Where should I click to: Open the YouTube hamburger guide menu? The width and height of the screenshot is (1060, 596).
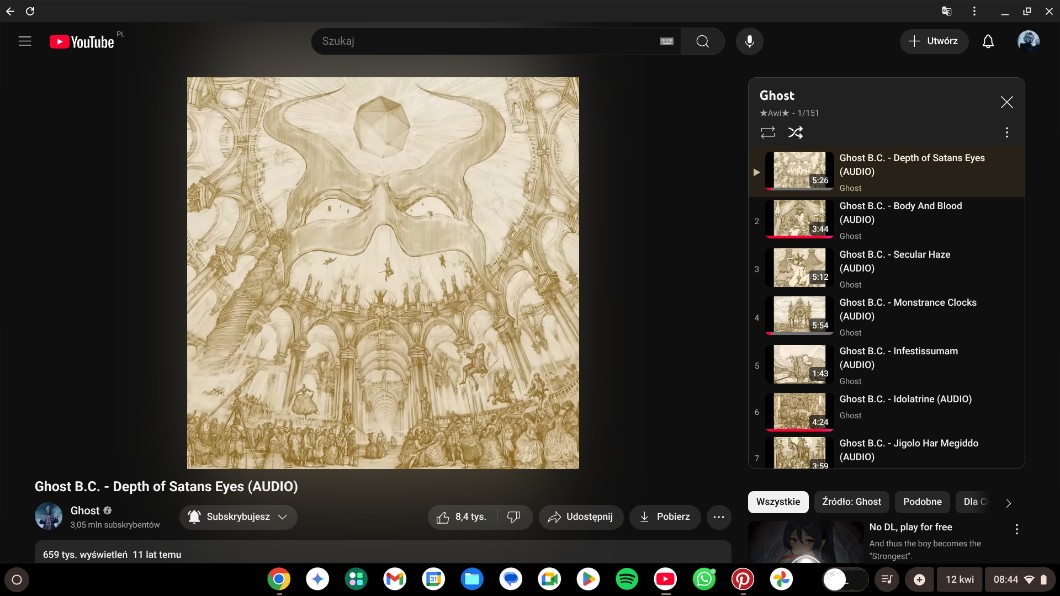(25, 41)
